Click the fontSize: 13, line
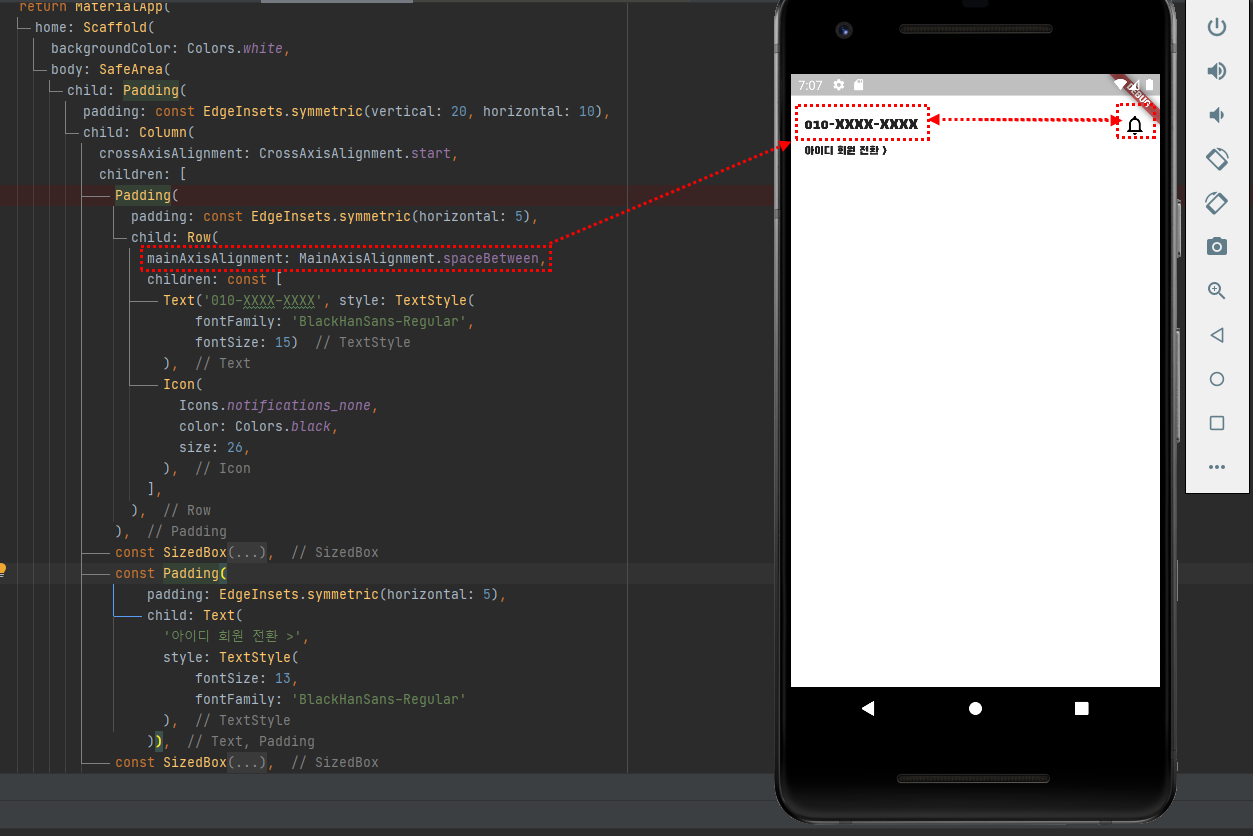 pos(247,678)
